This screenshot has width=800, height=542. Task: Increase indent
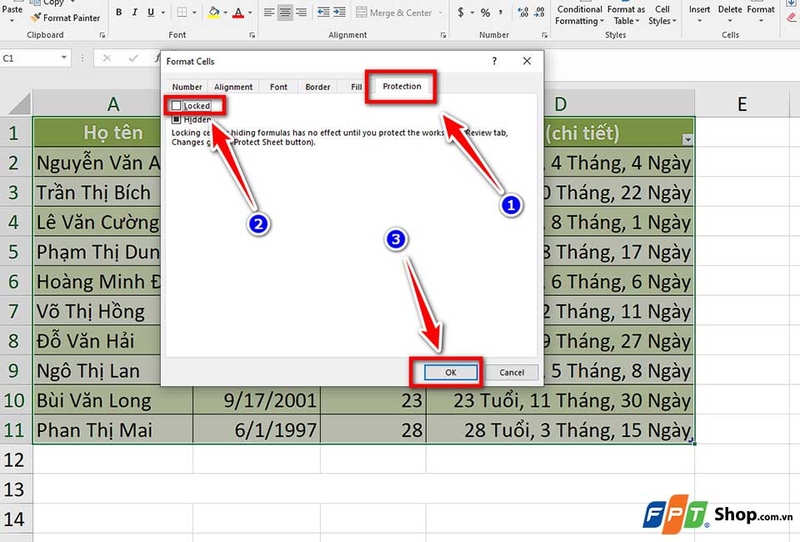click(x=339, y=12)
